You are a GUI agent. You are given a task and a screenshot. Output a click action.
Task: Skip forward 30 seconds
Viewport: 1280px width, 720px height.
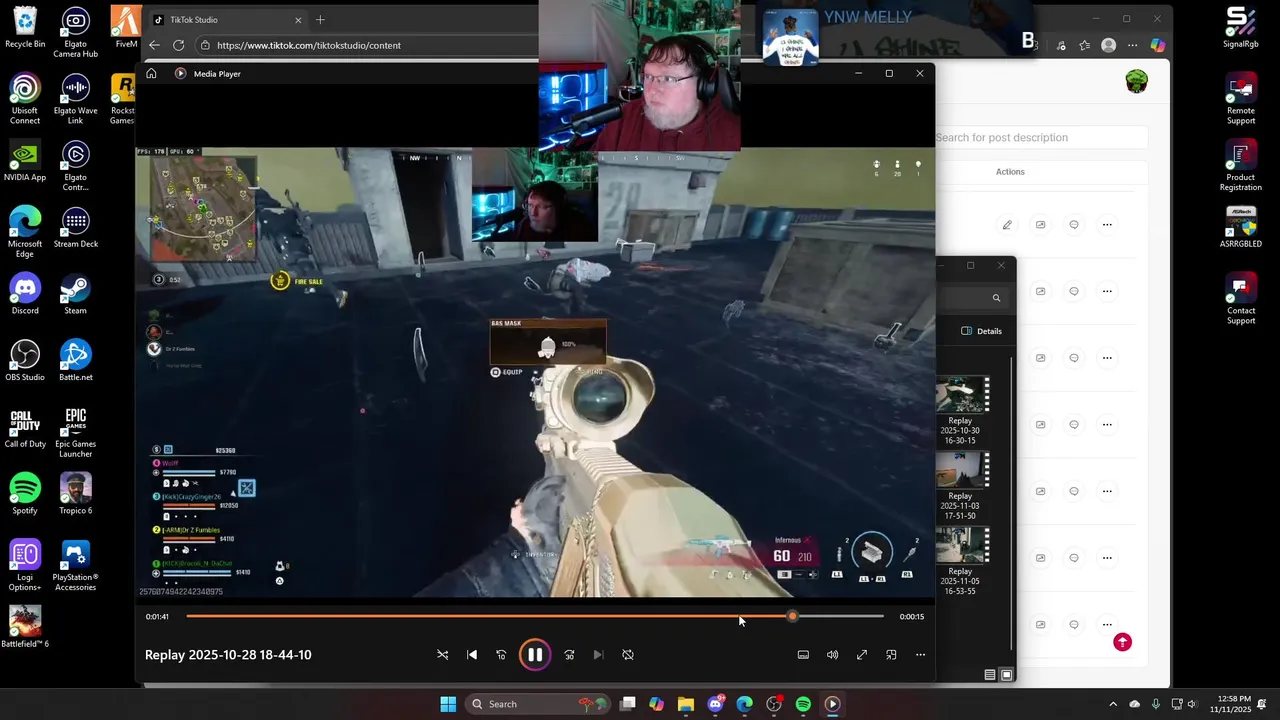(x=569, y=655)
